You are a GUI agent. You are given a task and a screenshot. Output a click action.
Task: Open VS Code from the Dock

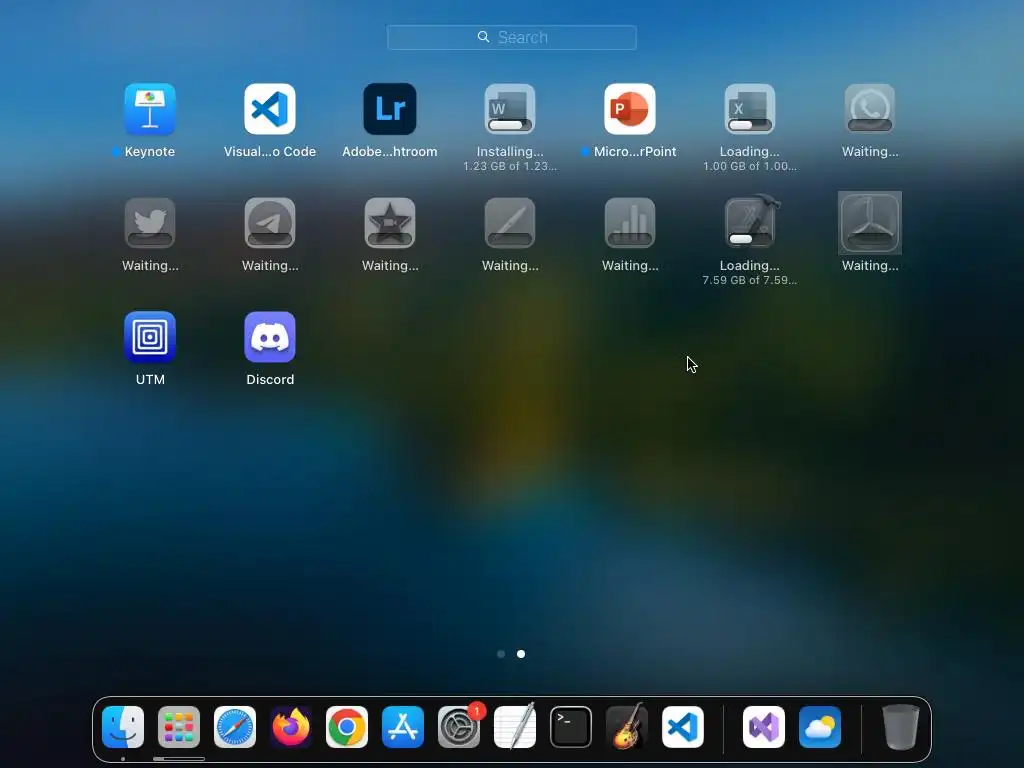point(683,727)
